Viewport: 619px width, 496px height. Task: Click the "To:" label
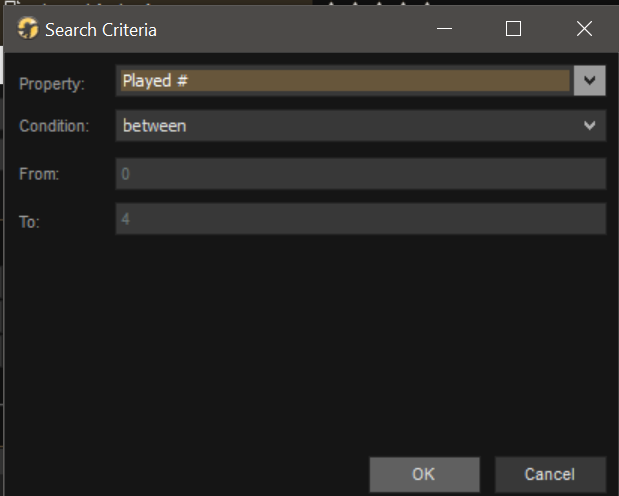(29, 221)
